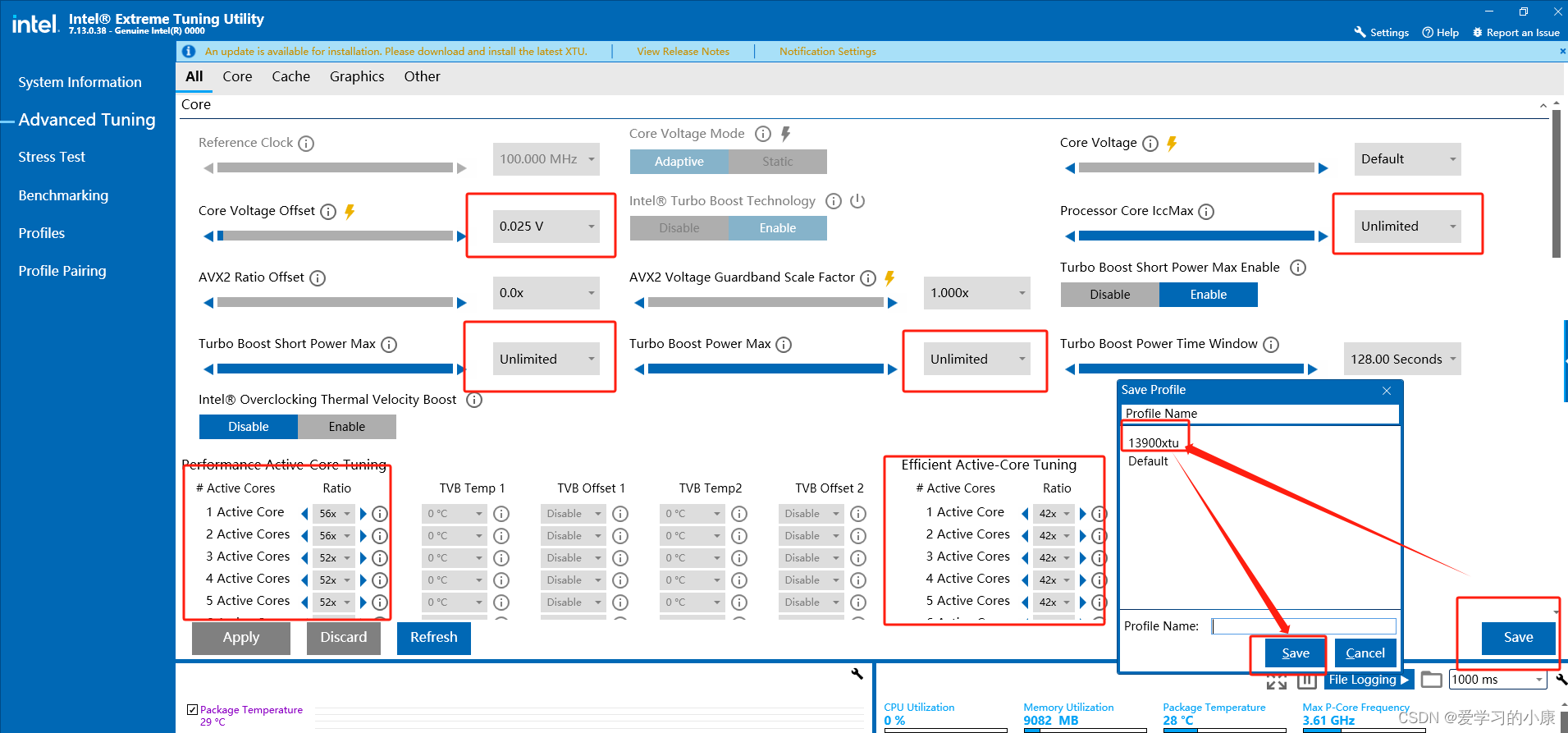Open the AVX2 Ratio Offset 0.0x dropdown
Image resolution: width=1568 pixels, height=733 pixels.
tap(546, 293)
